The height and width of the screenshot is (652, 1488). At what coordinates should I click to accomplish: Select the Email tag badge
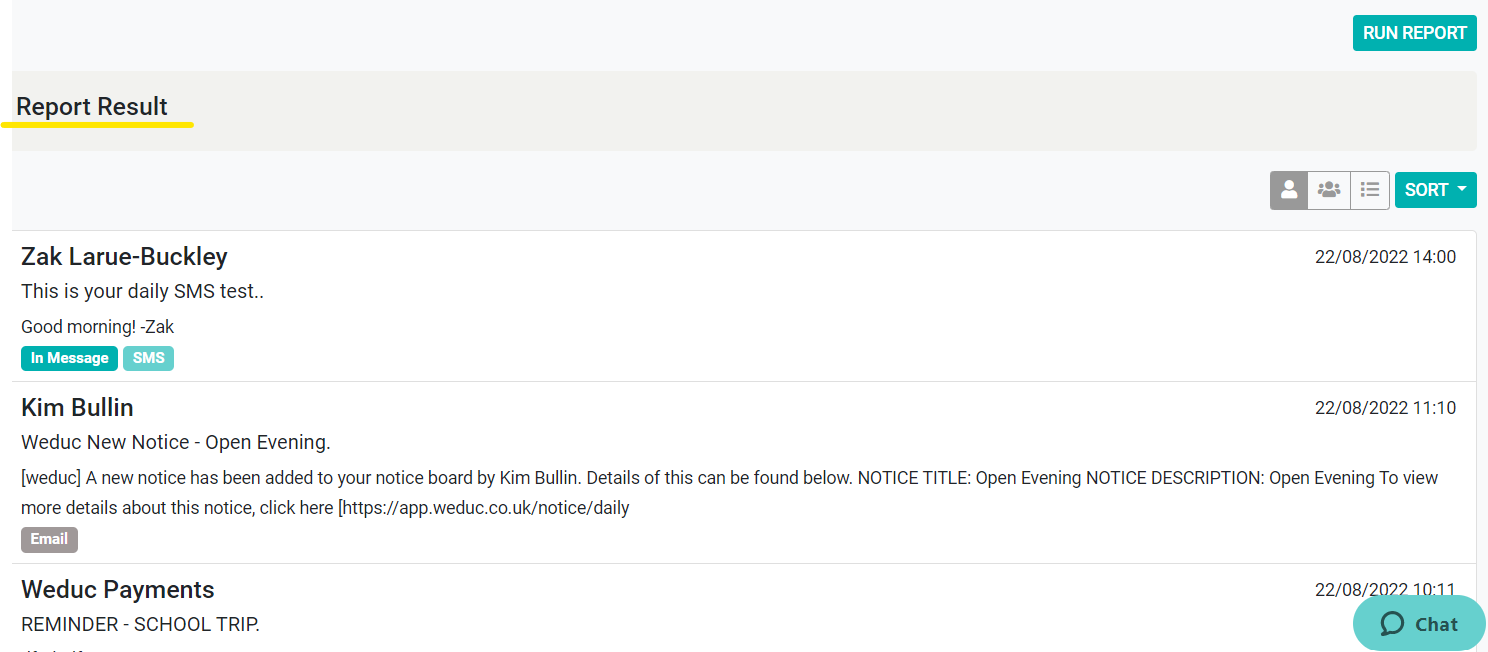pos(49,539)
